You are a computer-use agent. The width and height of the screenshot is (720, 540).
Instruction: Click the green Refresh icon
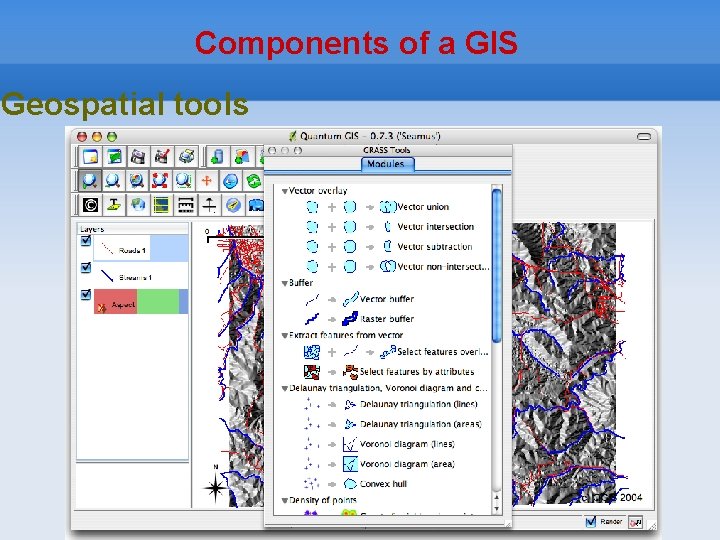[x=253, y=181]
